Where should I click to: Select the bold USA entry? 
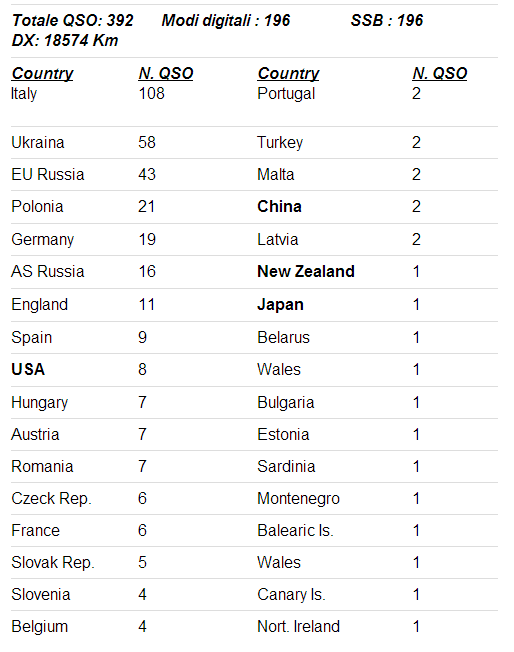coord(28,369)
